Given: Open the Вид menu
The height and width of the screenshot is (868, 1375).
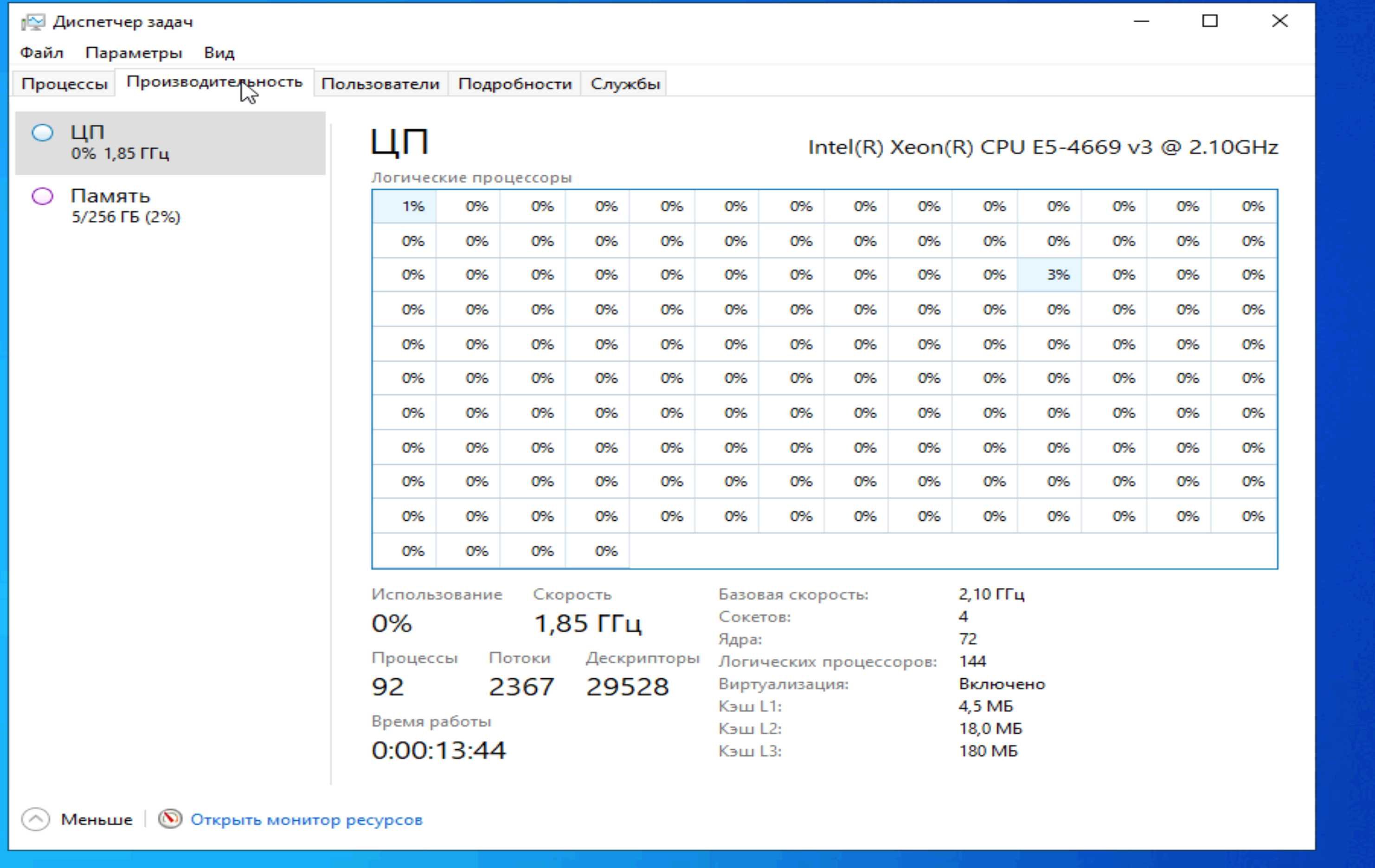Looking at the screenshot, I should (x=219, y=53).
